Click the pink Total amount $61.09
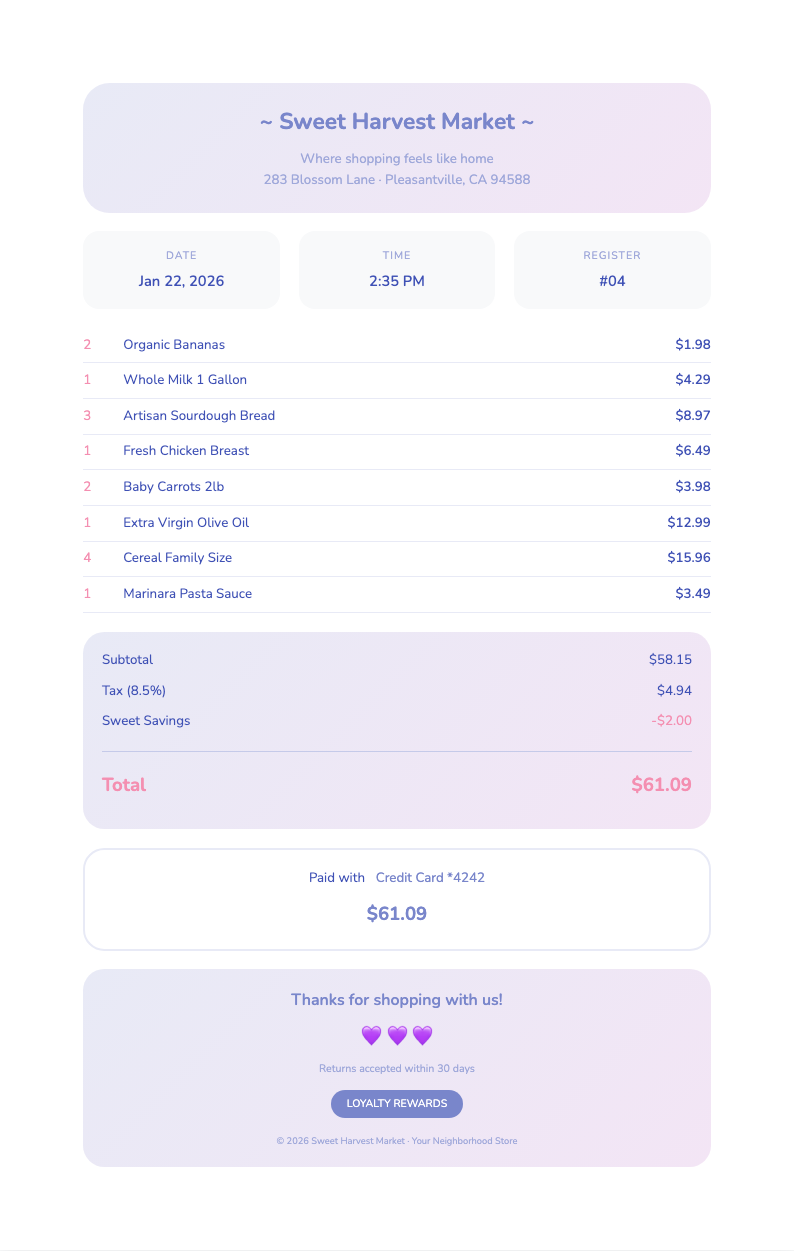Image resolution: width=794 pixels, height=1251 pixels. coord(661,785)
